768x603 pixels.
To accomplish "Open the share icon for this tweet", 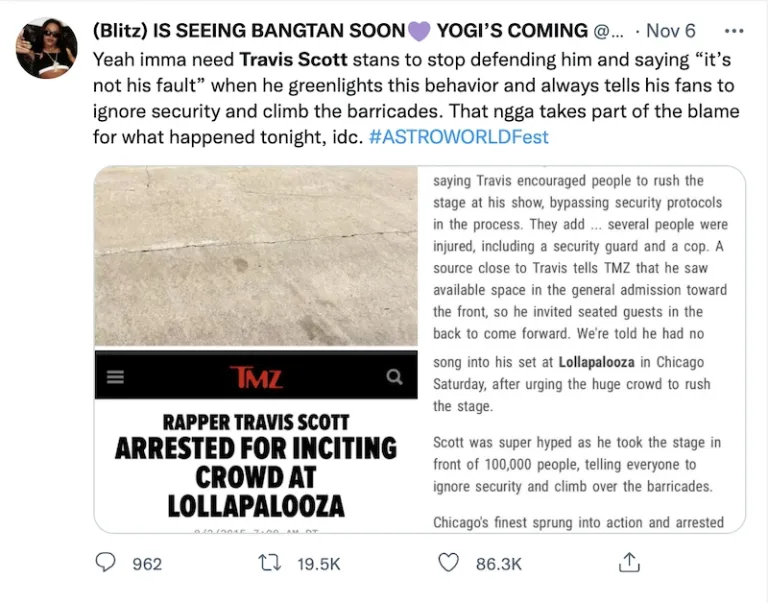I will pos(628,563).
